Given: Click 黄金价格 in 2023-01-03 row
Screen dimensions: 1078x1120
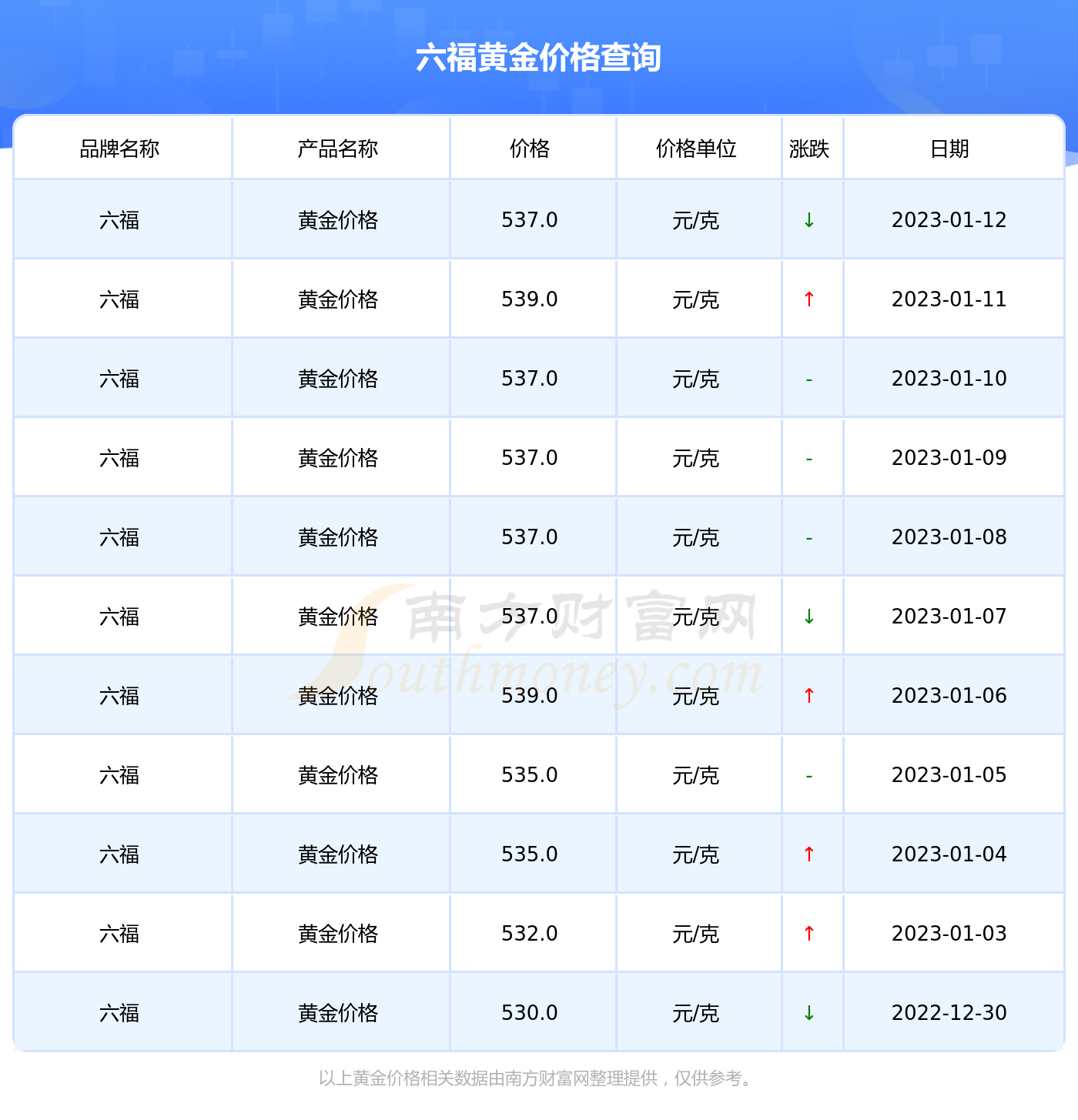Looking at the screenshot, I should click(338, 934).
